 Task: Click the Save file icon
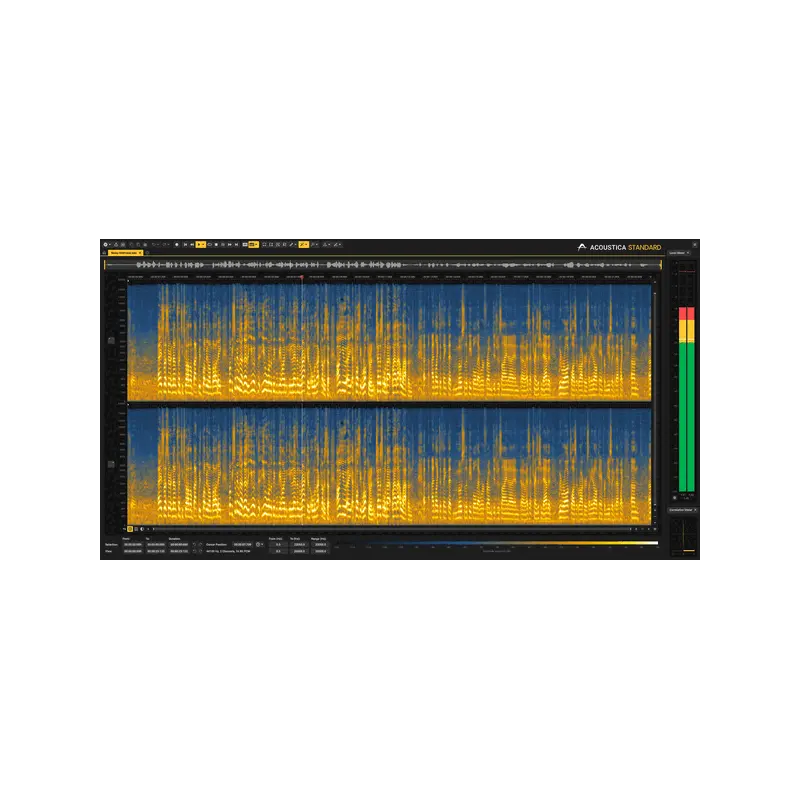(116, 245)
